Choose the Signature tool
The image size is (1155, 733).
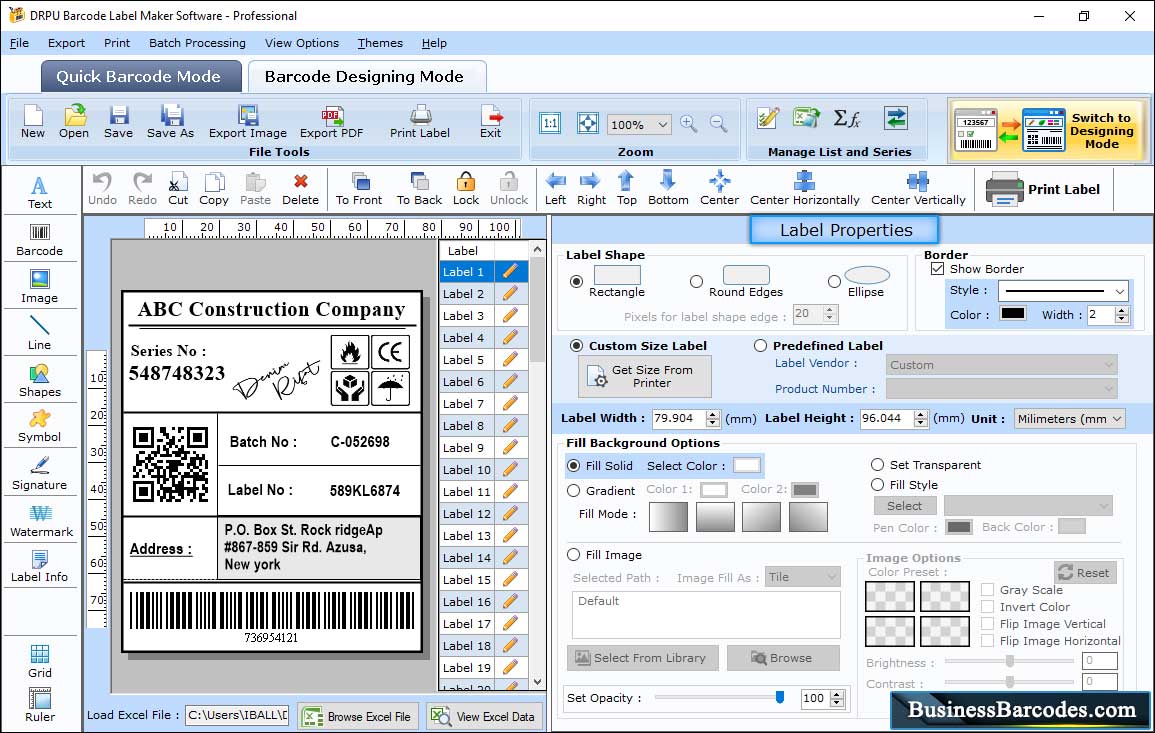pos(40,474)
